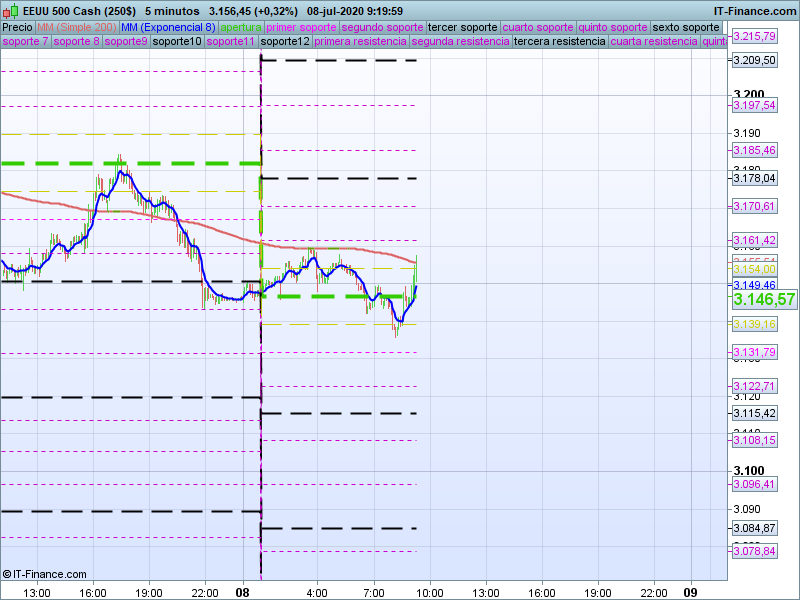The width and height of the screenshot is (800, 600).
Task: Click the current price tag 3.146,57
Action: pyautogui.click(x=764, y=299)
